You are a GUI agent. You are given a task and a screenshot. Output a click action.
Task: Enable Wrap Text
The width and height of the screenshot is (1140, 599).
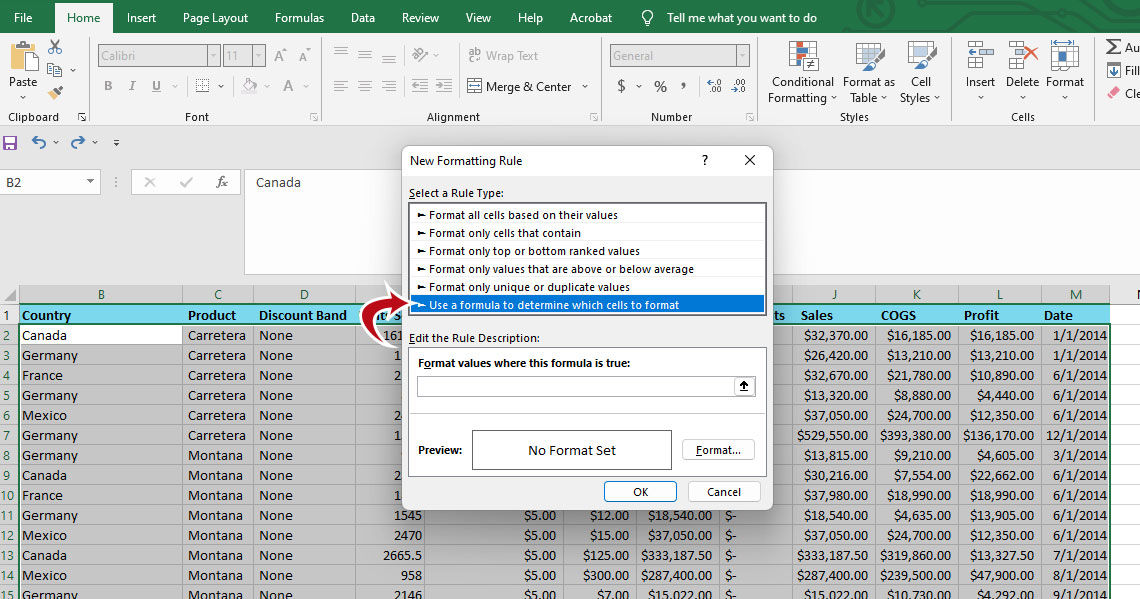click(x=505, y=55)
